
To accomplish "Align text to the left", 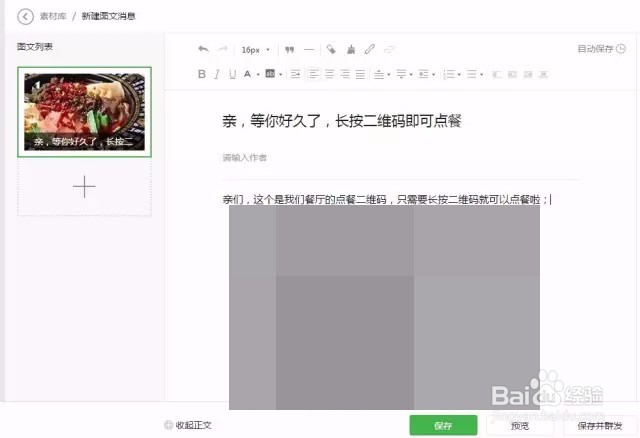I will pyautogui.click(x=314, y=74).
